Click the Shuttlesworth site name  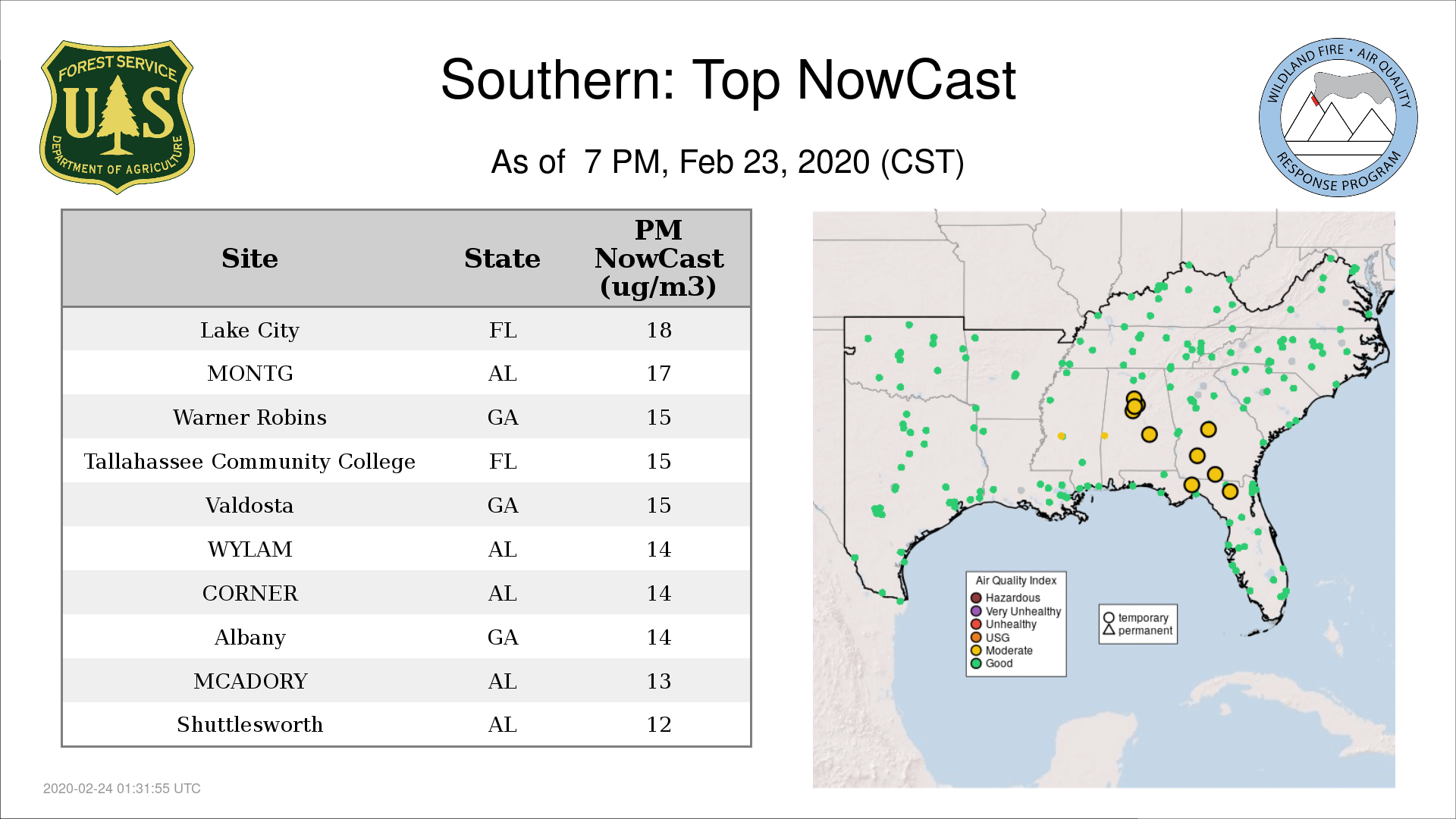(x=249, y=724)
